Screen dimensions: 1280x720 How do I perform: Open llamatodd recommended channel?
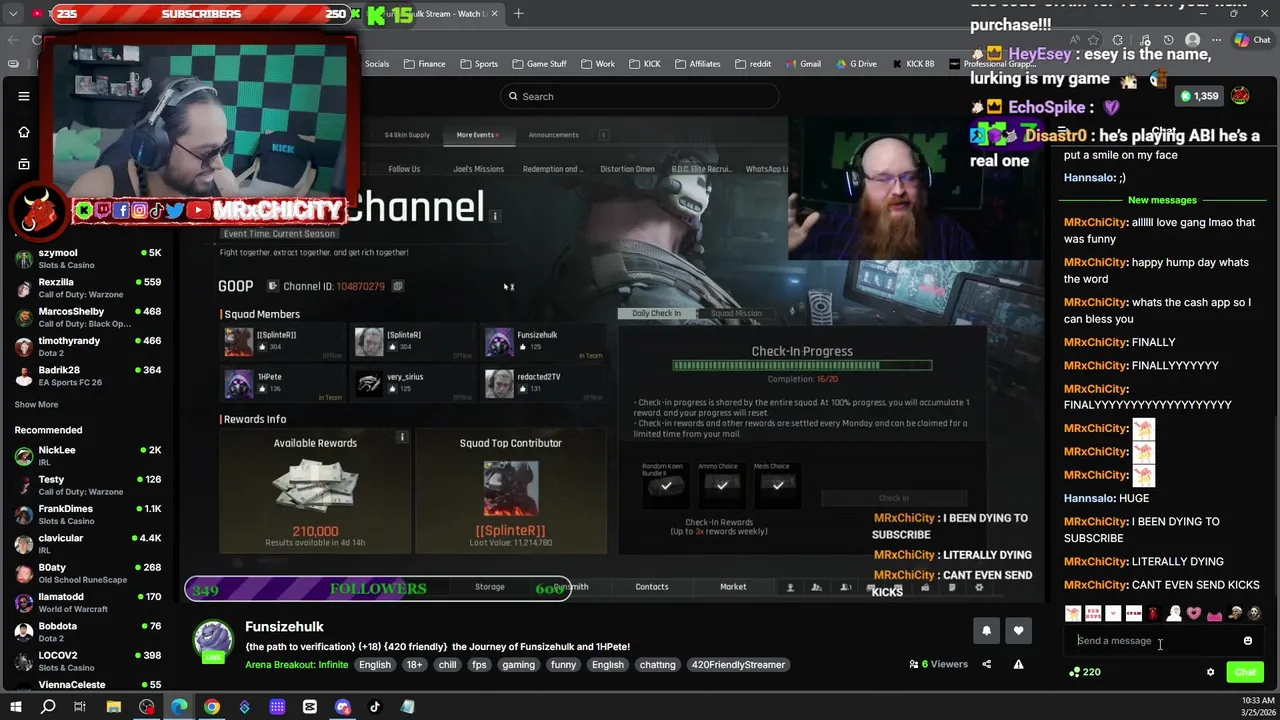pyautogui.click(x=88, y=602)
